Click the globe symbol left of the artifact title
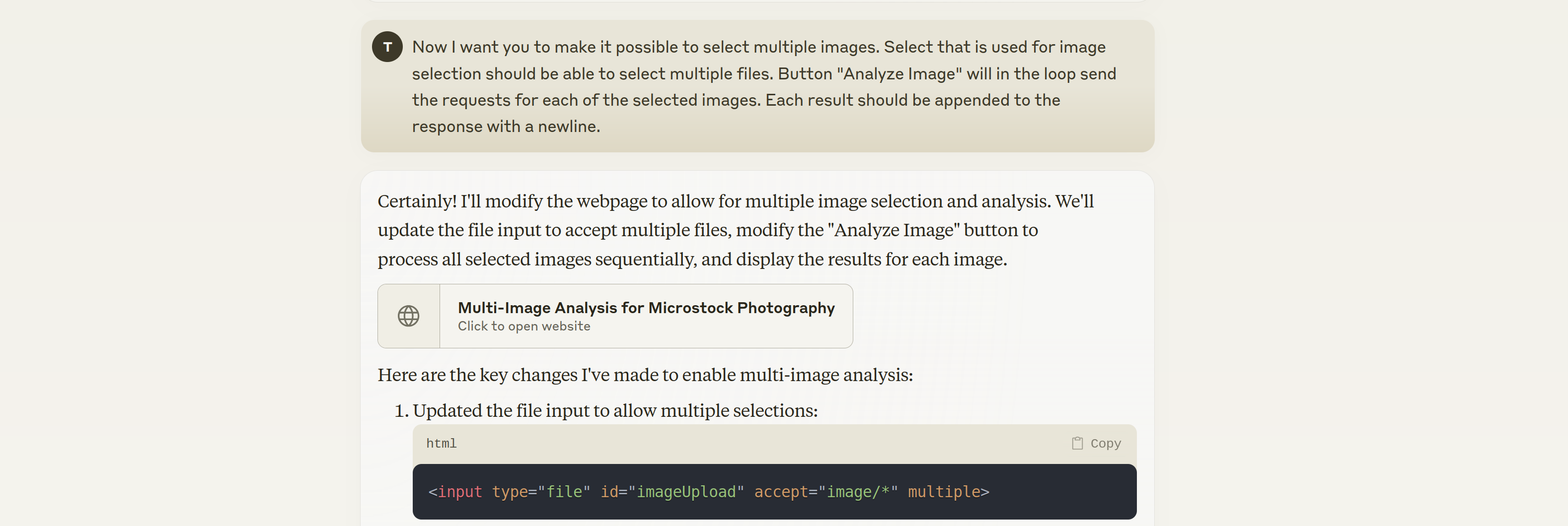This screenshot has width=1568, height=526. [x=408, y=316]
